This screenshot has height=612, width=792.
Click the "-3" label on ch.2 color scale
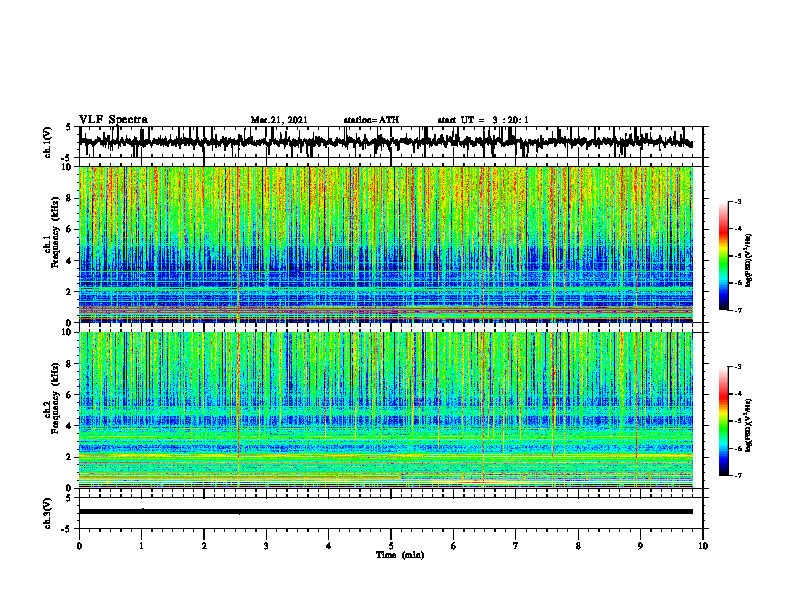point(738,367)
